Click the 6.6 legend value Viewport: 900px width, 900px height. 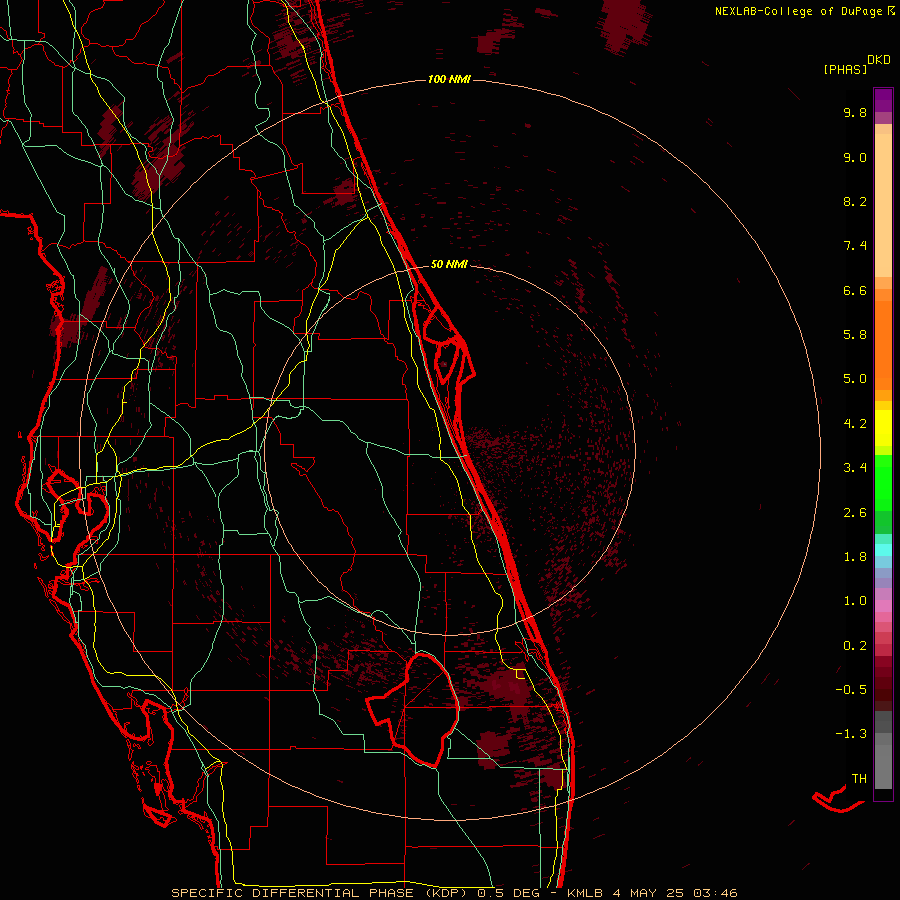click(855, 290)
